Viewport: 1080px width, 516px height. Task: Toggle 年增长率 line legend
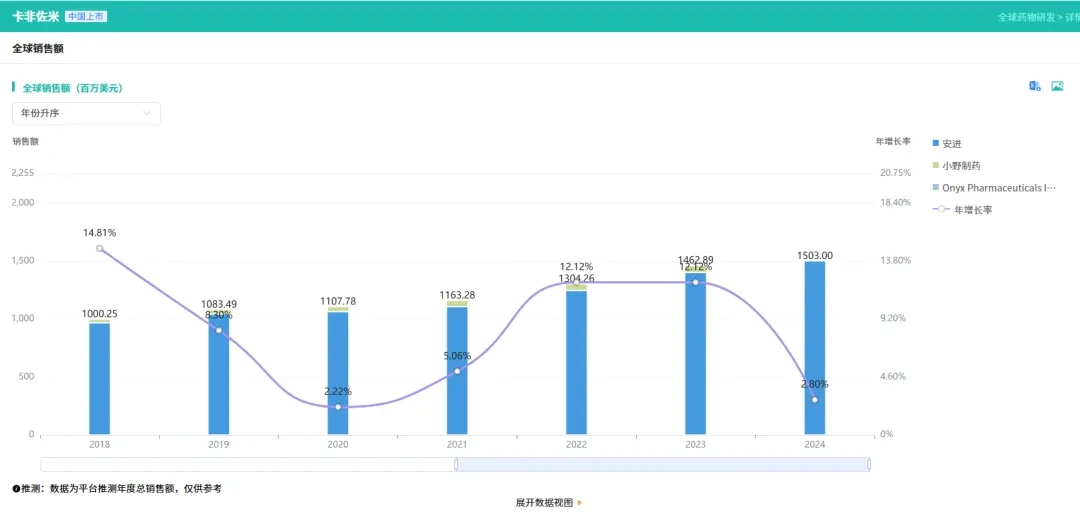point(962,209)
